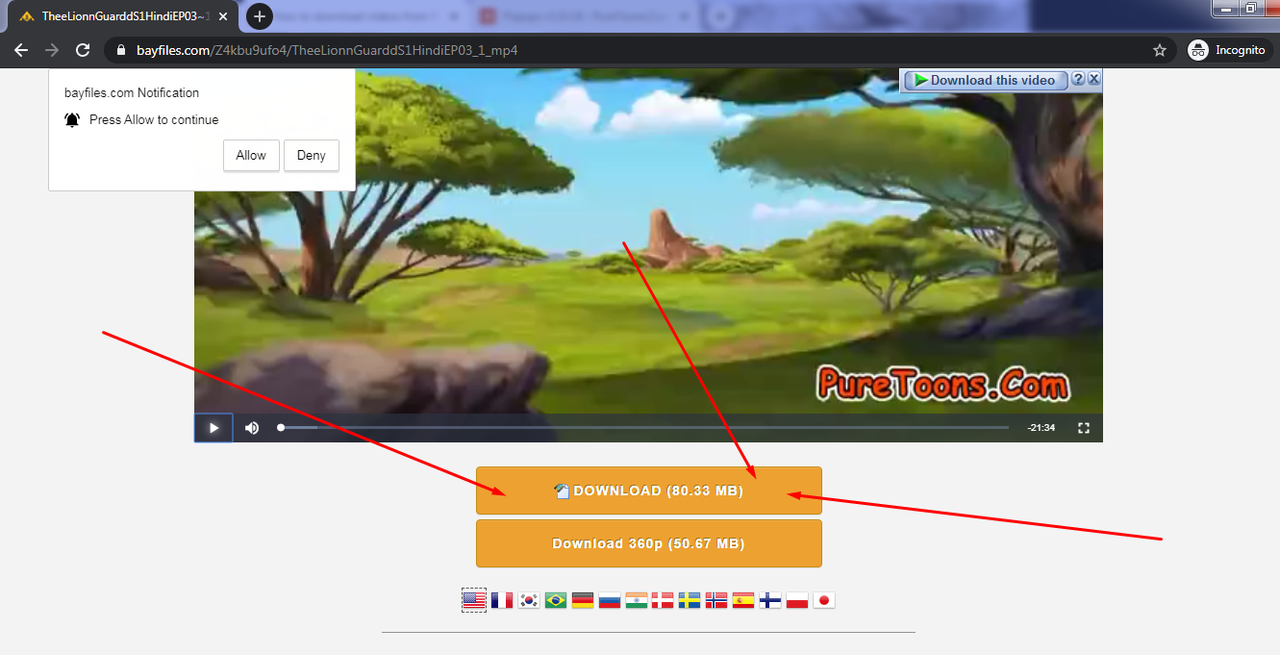Deny bayfiles.com notifications
Viewport: 1280px width, 655px height.
311,155
